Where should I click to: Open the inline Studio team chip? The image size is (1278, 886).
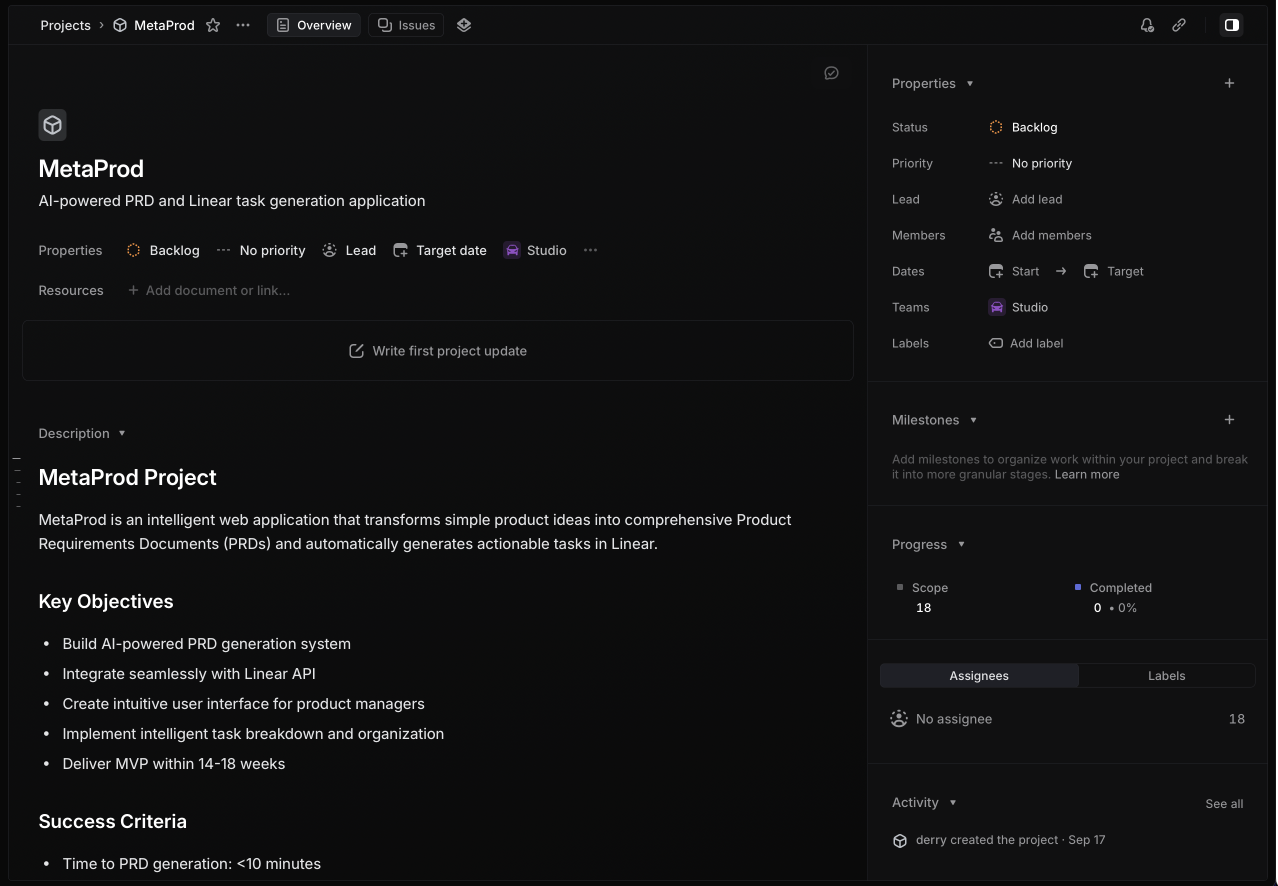[535, 250]
